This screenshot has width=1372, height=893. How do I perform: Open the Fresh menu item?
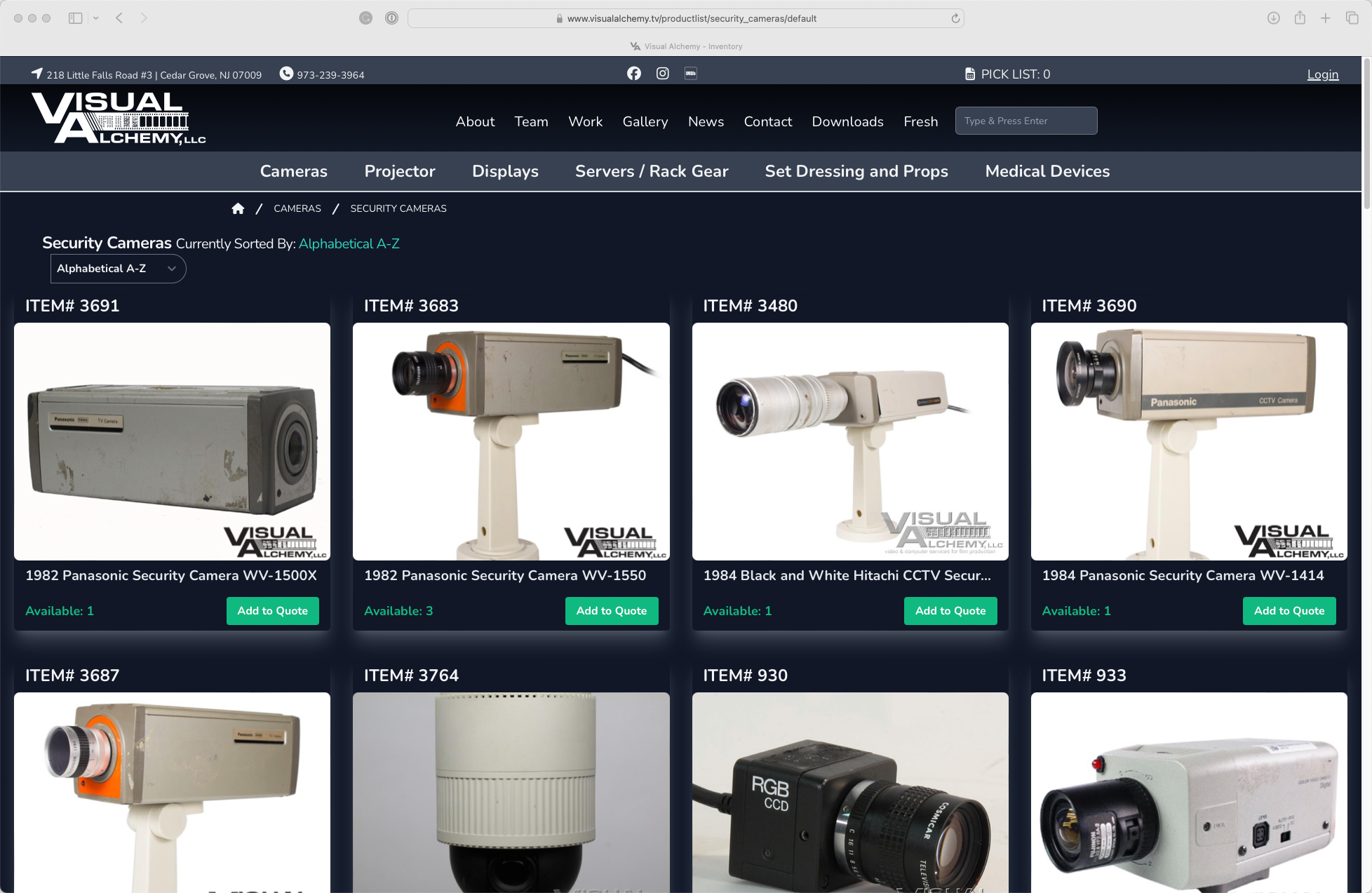(x=920, y=121)
